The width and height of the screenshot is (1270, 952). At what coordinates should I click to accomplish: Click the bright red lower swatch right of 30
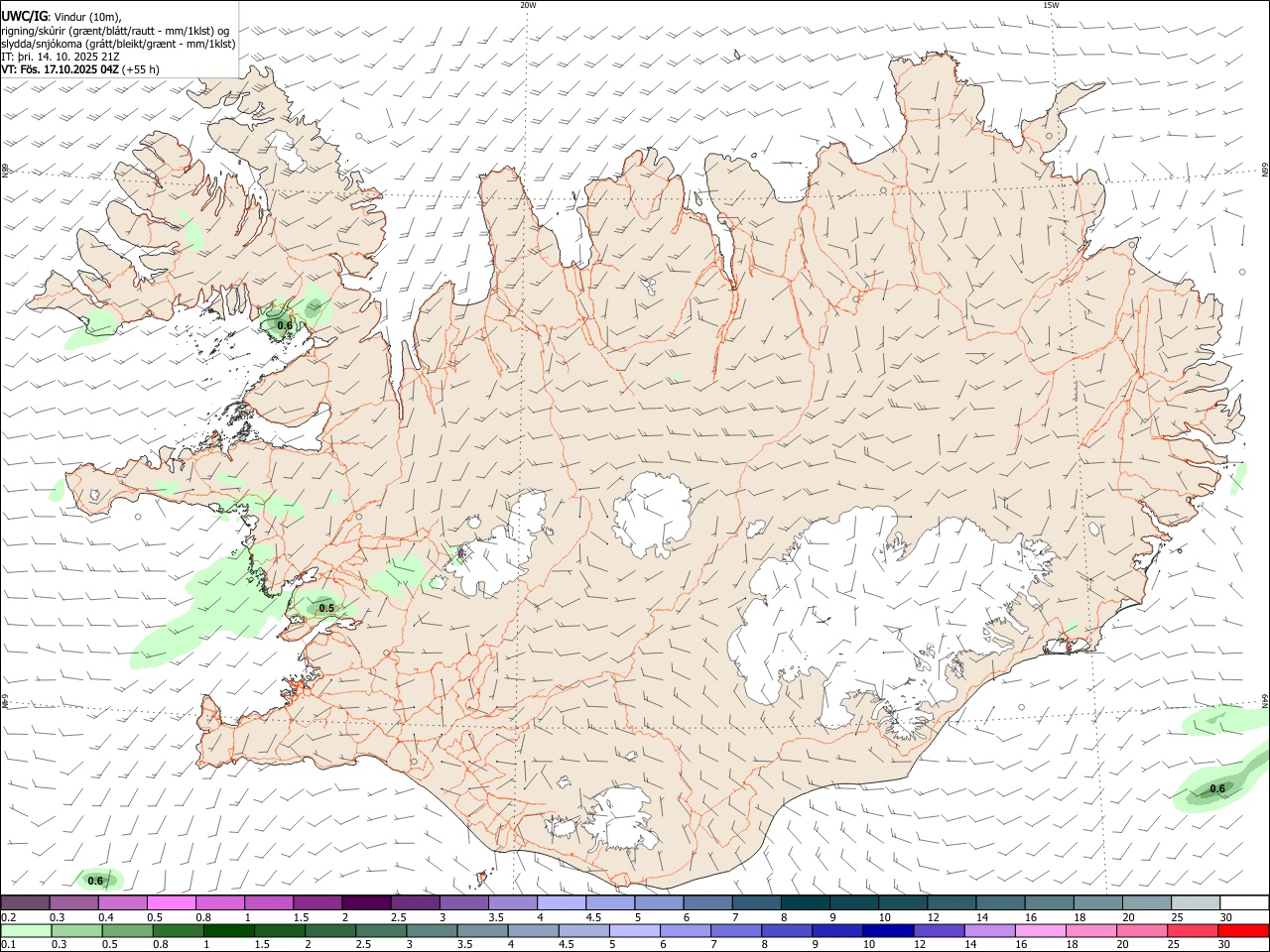click(x=1242, y=931)
